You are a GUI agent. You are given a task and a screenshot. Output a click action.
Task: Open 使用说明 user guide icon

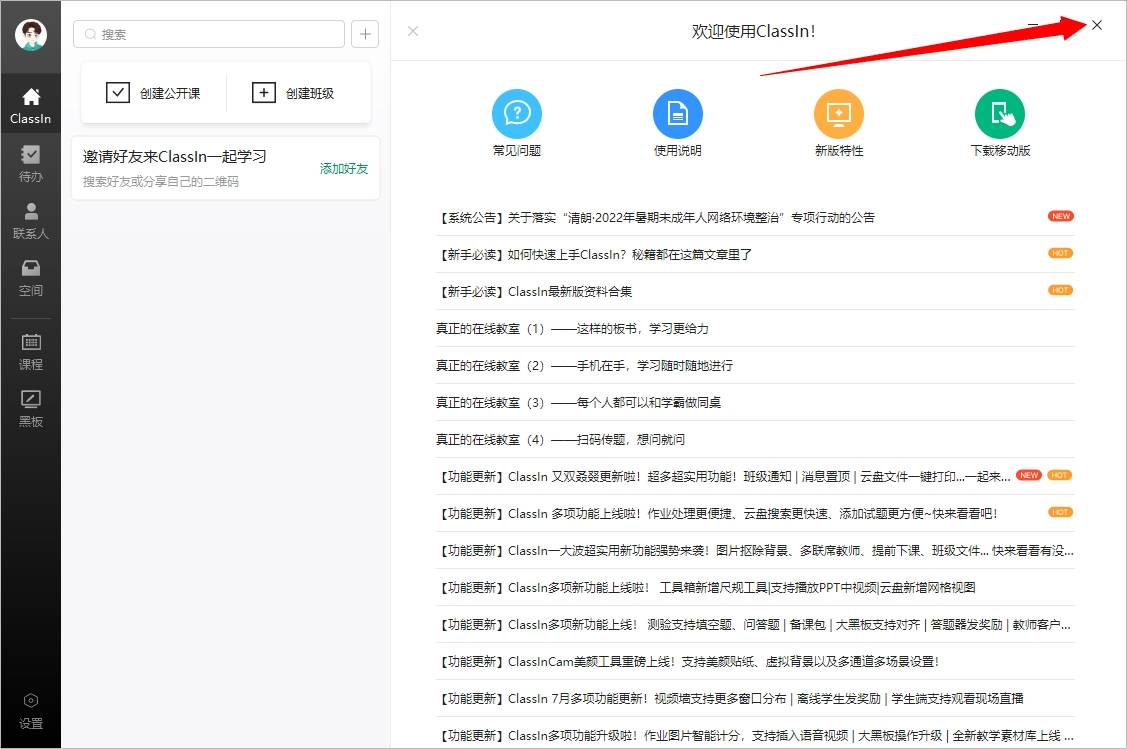(x=678, y=123)
